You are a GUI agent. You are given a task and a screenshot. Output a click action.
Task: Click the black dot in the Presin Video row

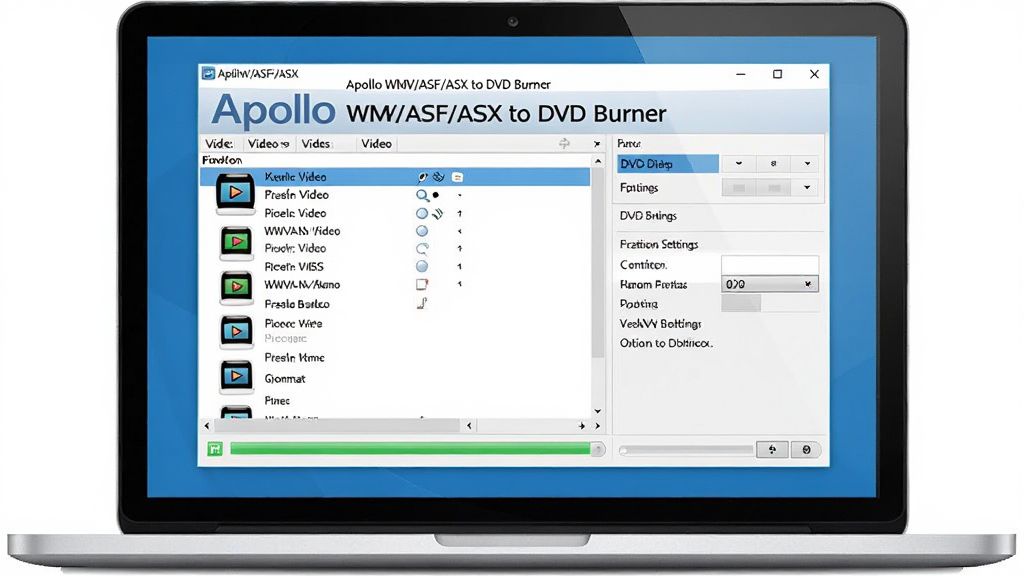click(436, 195)
